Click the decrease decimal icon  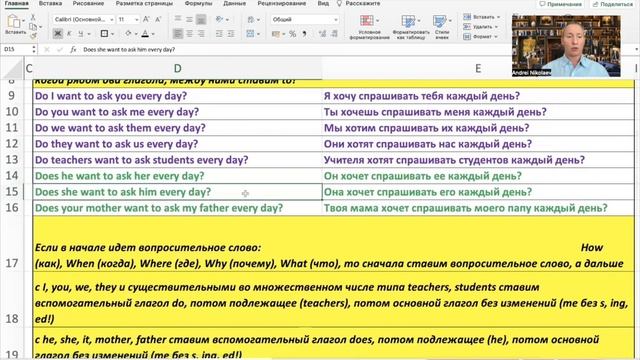(x=334, y=34)
